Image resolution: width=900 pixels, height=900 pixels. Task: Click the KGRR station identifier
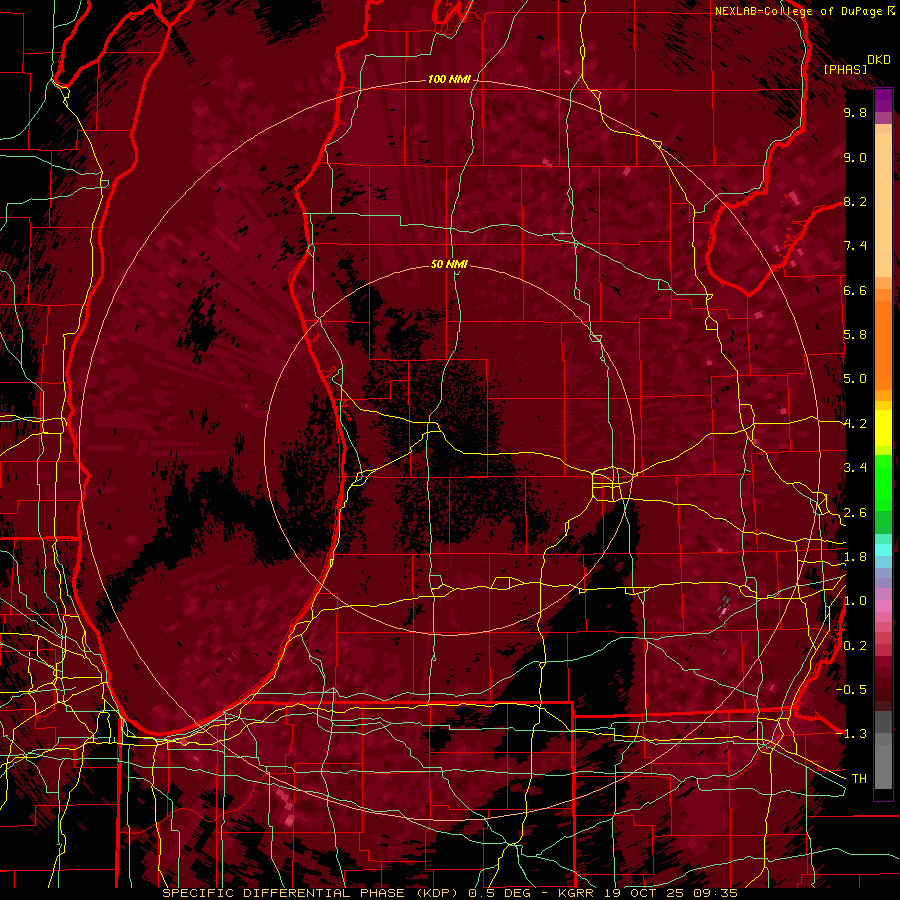coord(577,893)
